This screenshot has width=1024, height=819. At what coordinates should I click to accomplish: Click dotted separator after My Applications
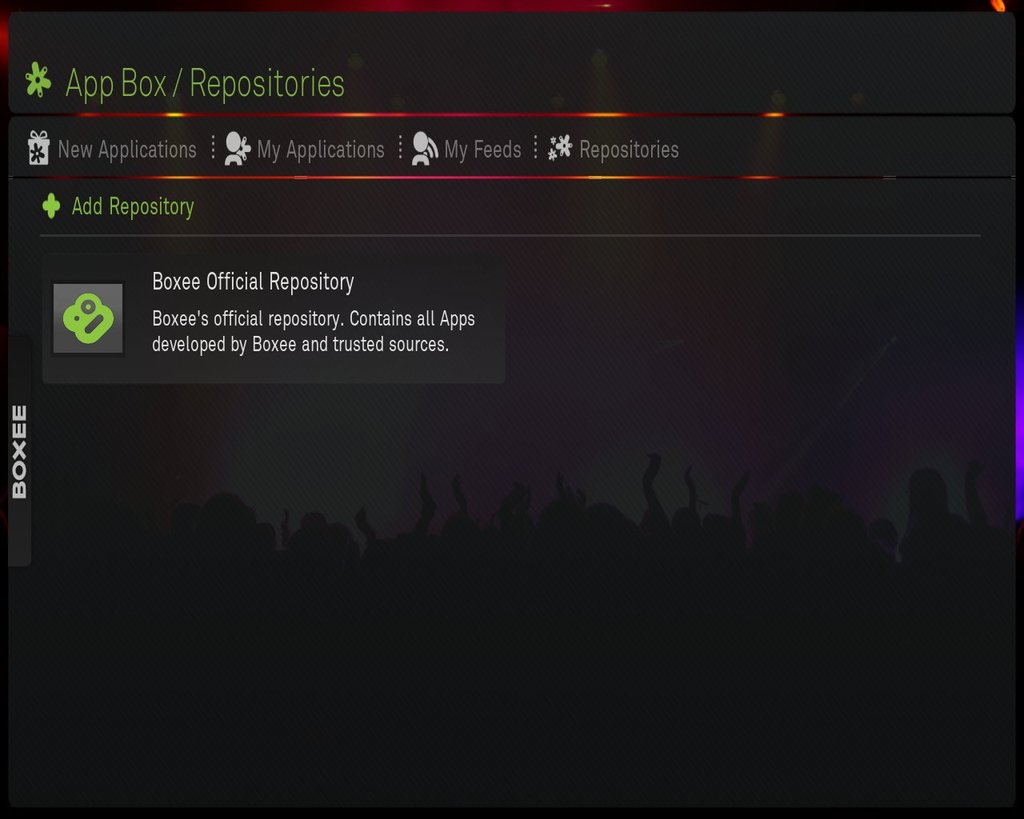pyautogui.click(x=400, y=148)
